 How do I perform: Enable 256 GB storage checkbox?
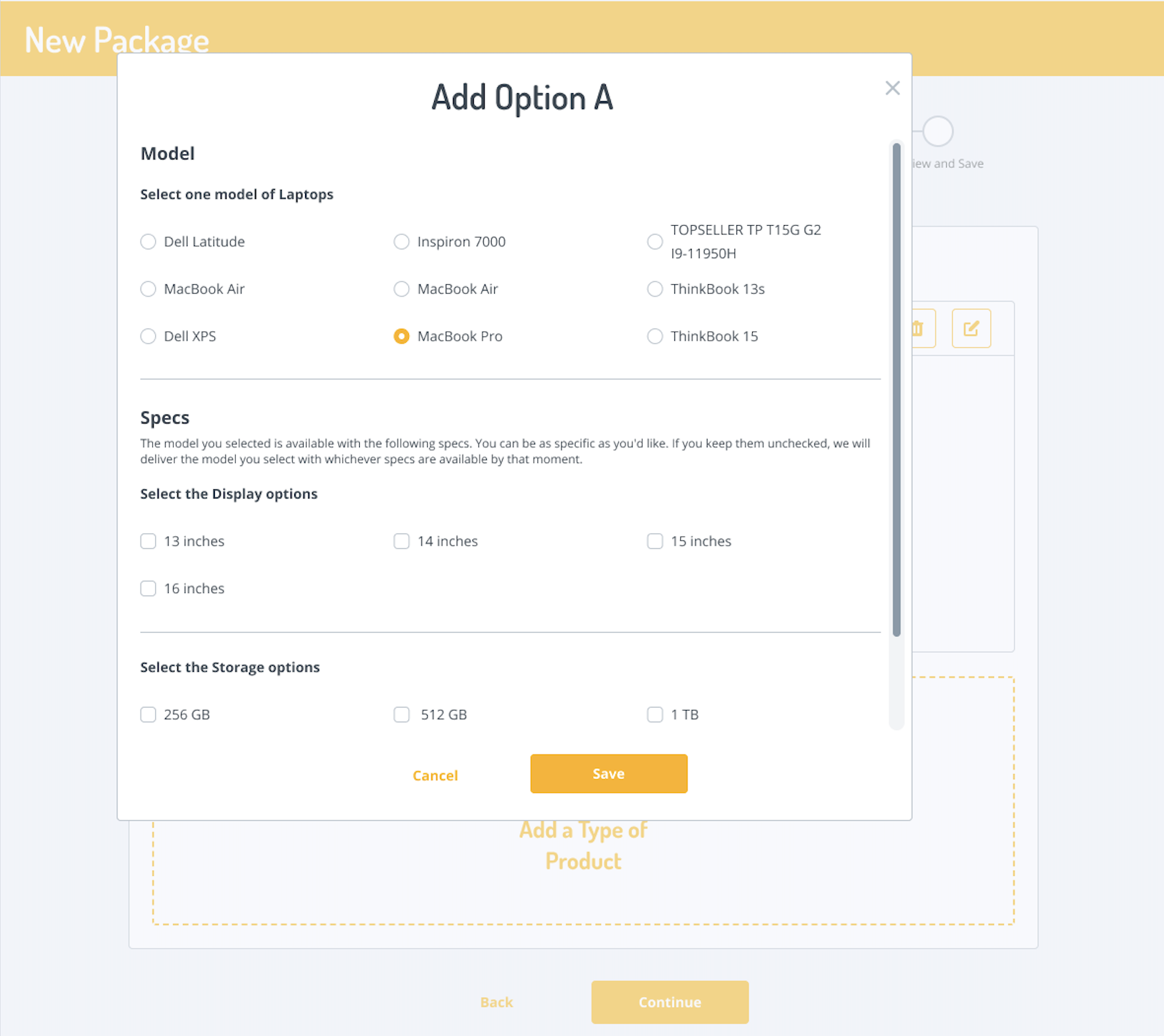click(x=149, y=715)
